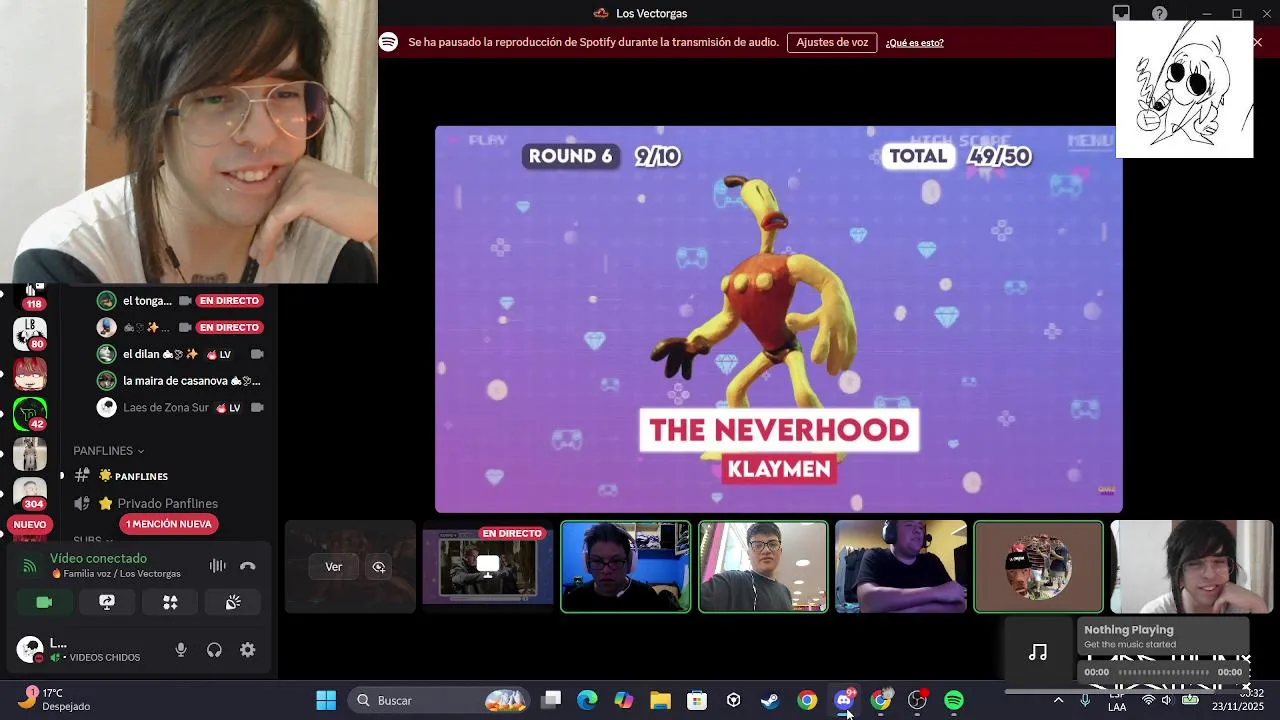Click the music note widget icon
The width and height of the screenshot is (1280, 720).
tap(1038, 652)
